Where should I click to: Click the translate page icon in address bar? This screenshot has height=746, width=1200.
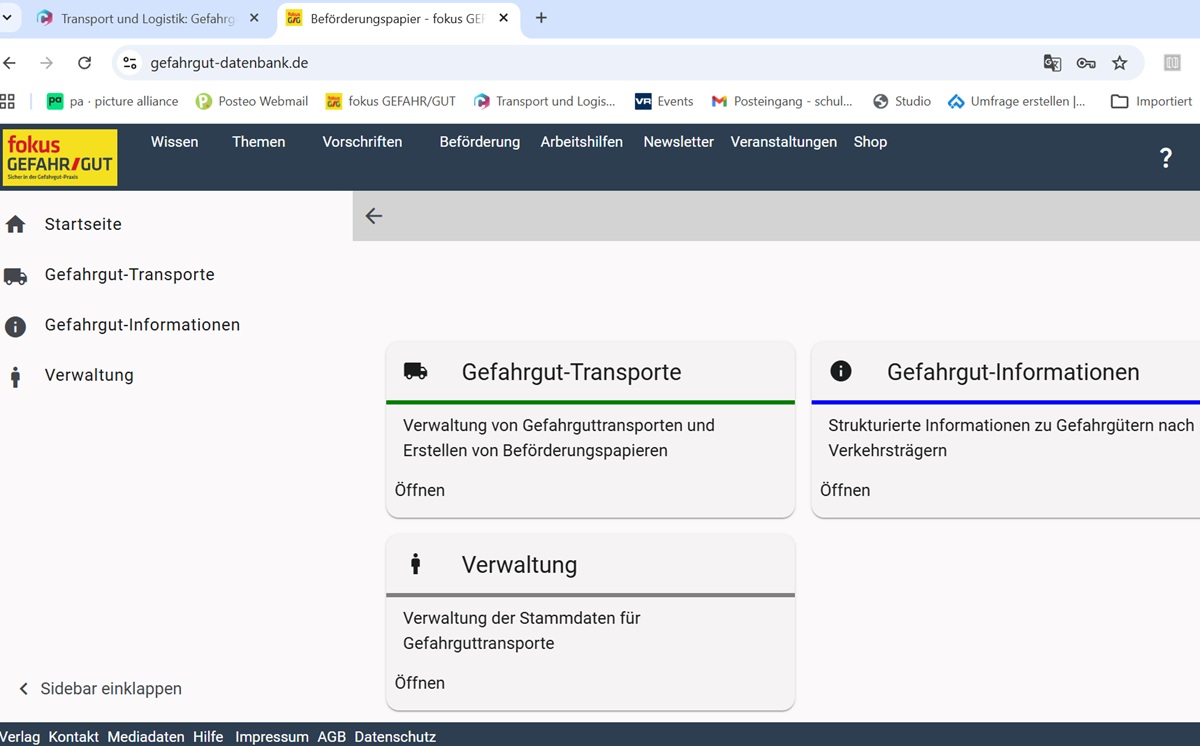[1052, 63]
